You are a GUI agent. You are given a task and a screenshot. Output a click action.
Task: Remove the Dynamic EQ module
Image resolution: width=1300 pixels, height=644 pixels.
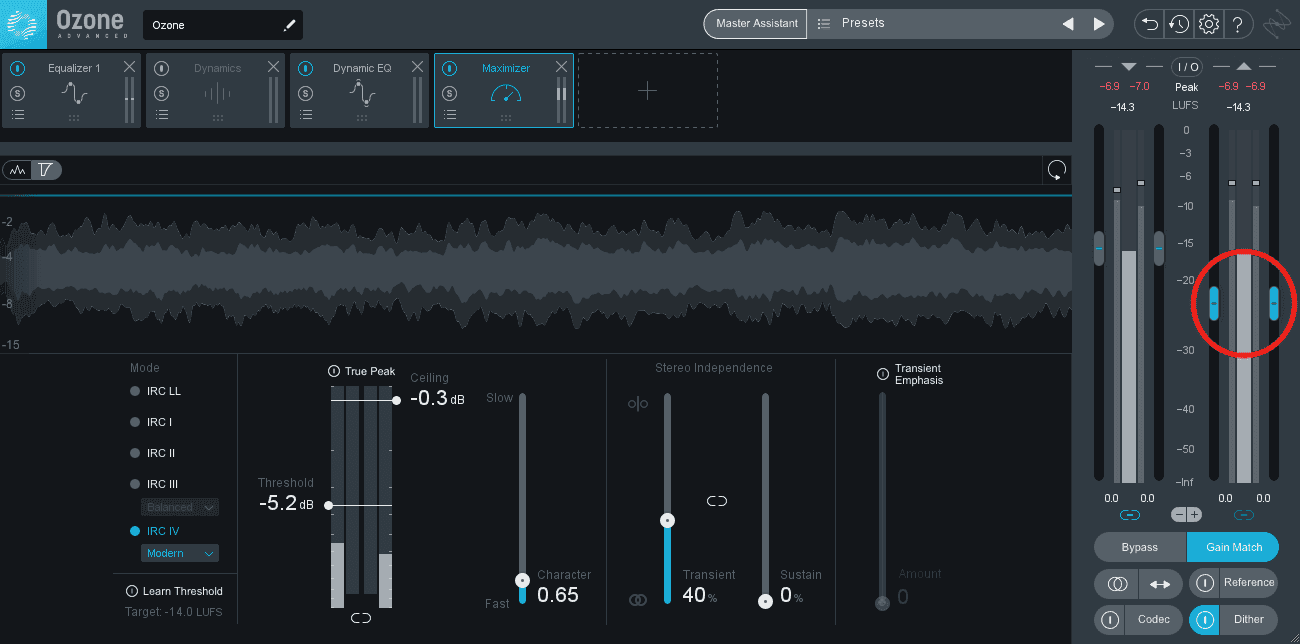coord(417,67)
